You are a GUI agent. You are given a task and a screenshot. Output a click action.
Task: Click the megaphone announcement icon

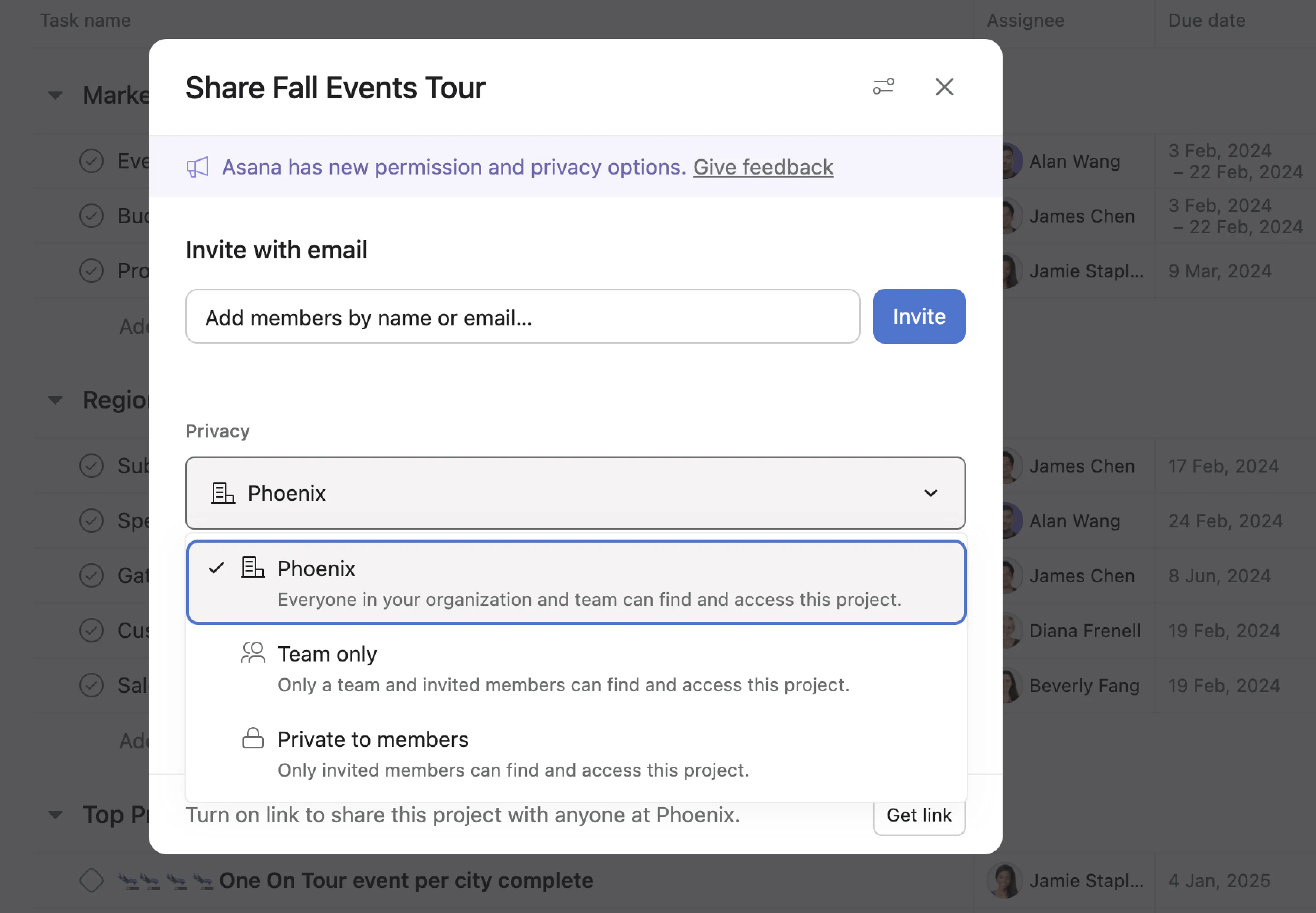point(197,167)
